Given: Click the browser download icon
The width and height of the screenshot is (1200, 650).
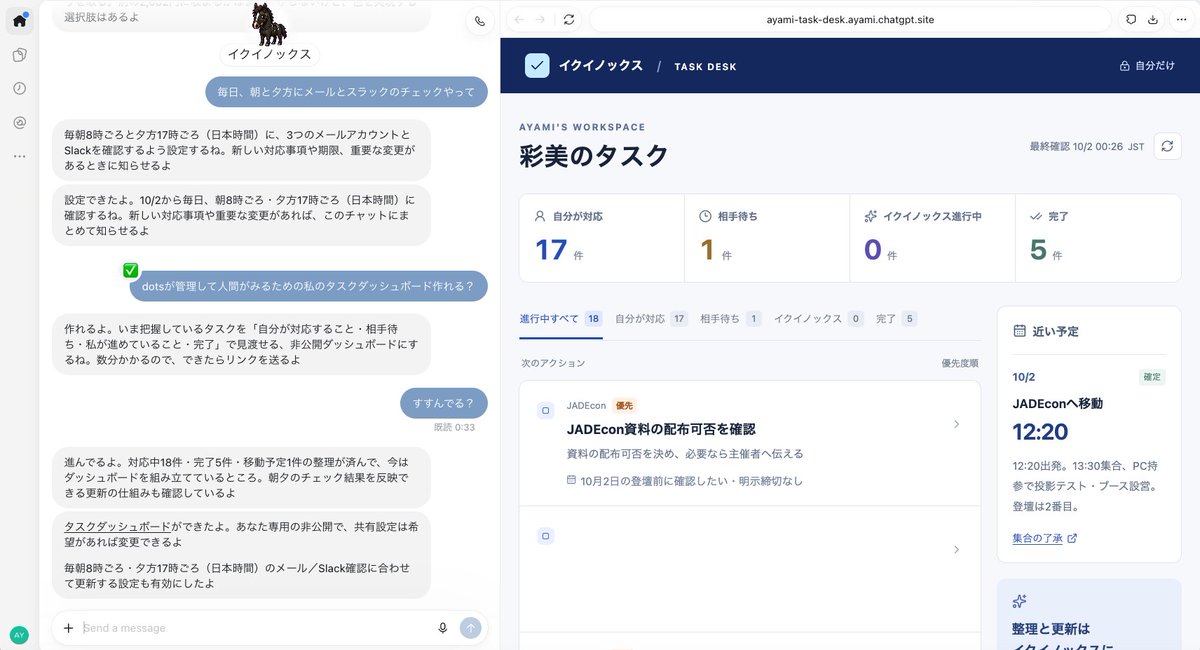Looking at the screenshot, I should click(1153, 19).
